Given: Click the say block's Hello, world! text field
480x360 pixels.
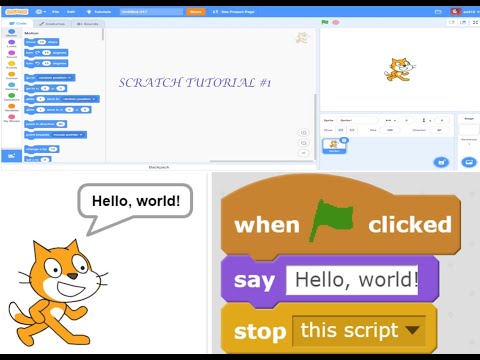Looking at the screenshot, I should (352, 280).
